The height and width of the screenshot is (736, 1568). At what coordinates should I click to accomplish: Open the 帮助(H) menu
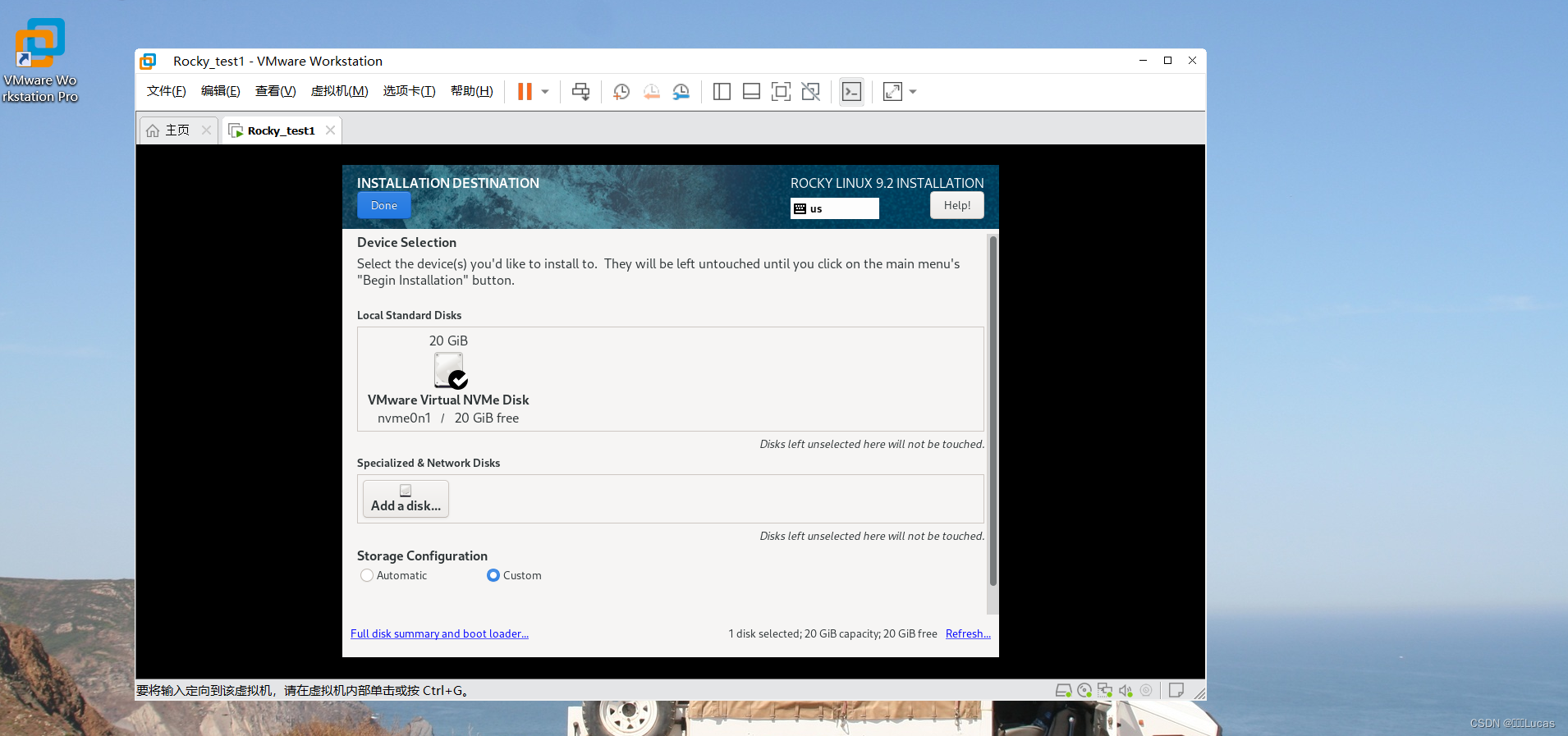(x=472, y=91)
